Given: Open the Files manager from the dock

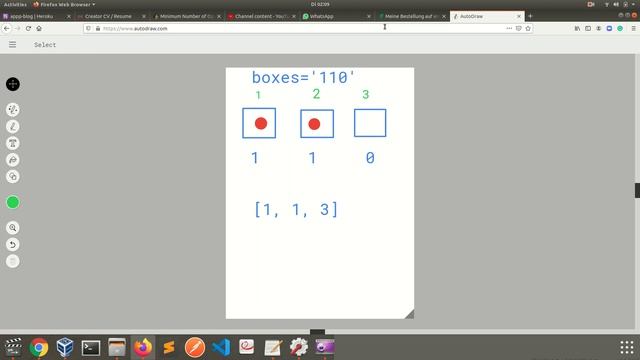Looking at the screenshot, I should pyautogui.click(x=117, y=348).
